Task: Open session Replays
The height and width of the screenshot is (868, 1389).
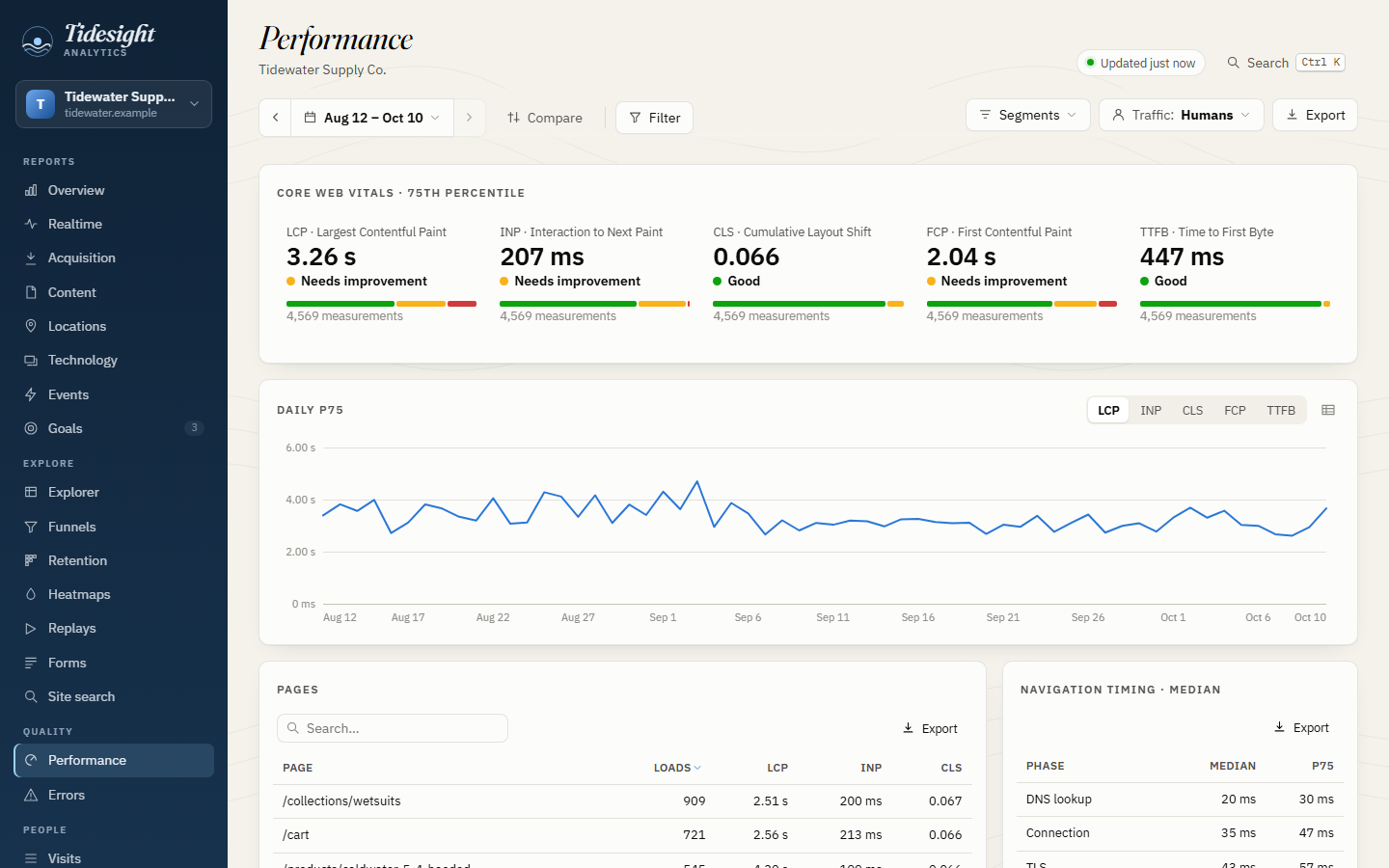Action: tap(114, 628)
